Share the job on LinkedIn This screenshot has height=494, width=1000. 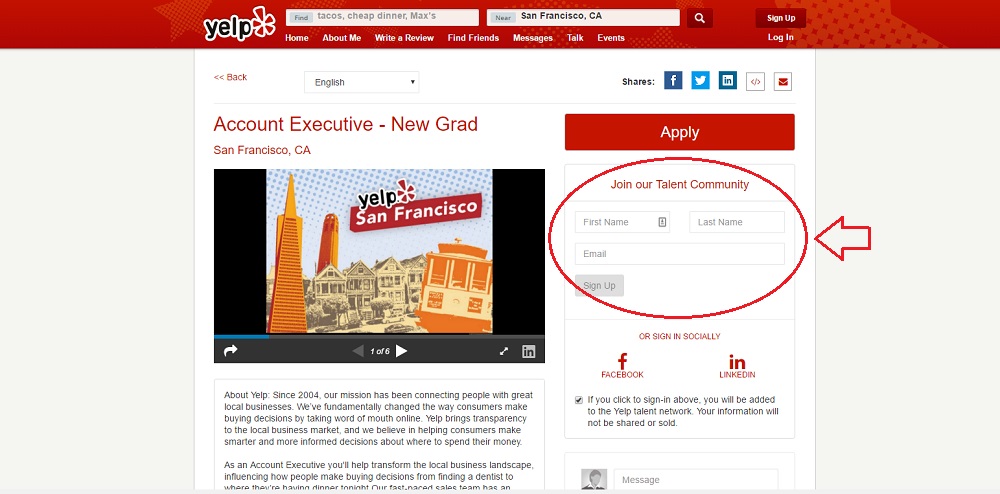[x=728, y=80]
